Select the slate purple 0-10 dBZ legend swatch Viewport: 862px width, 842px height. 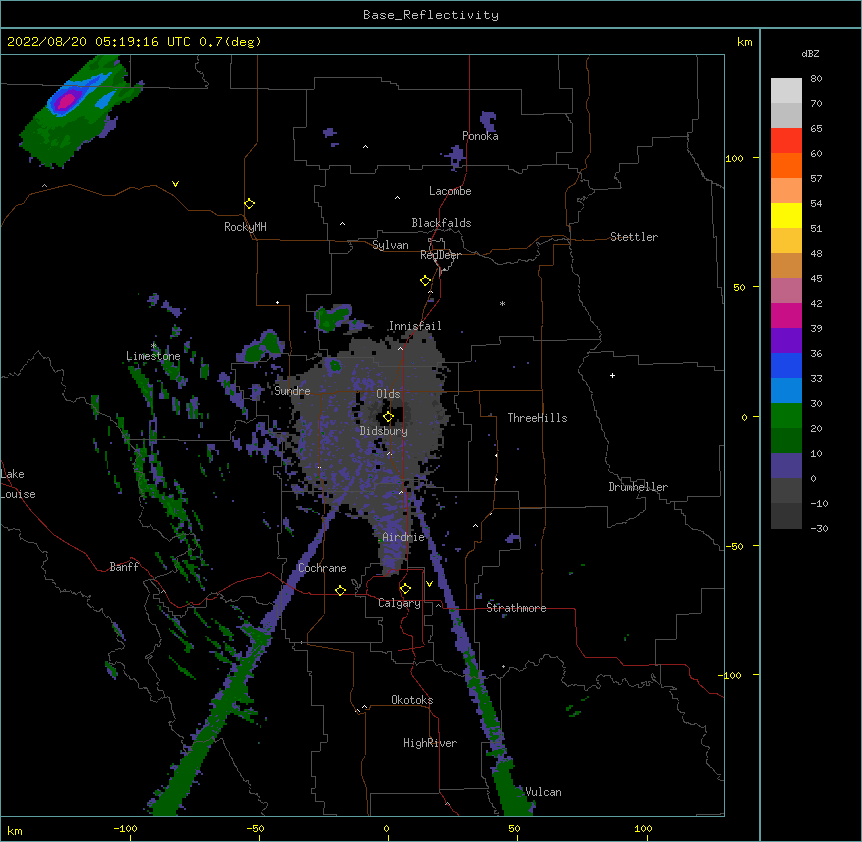click(786, 466)
